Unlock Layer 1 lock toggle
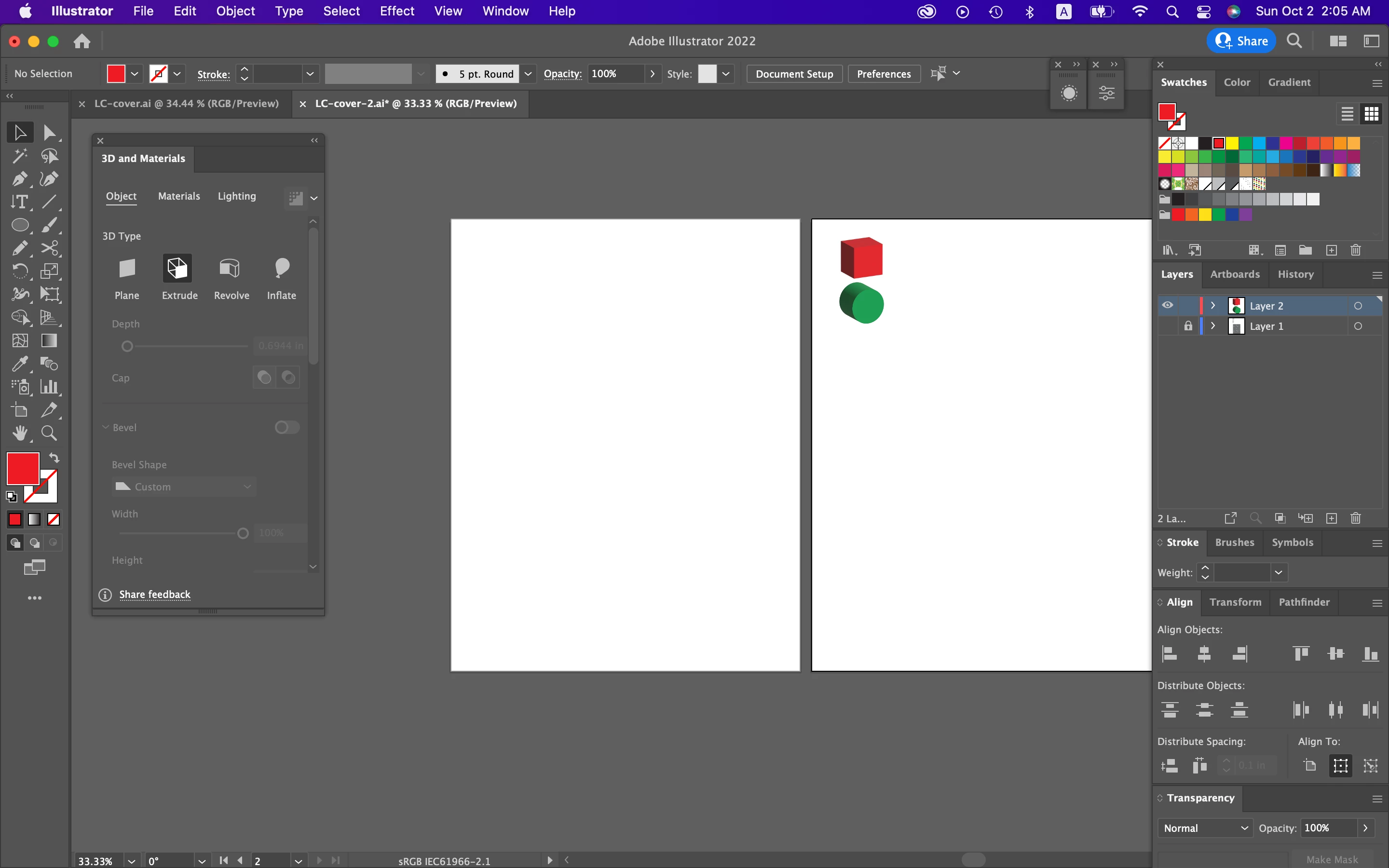1389x868 pixels. [1187, 326]
